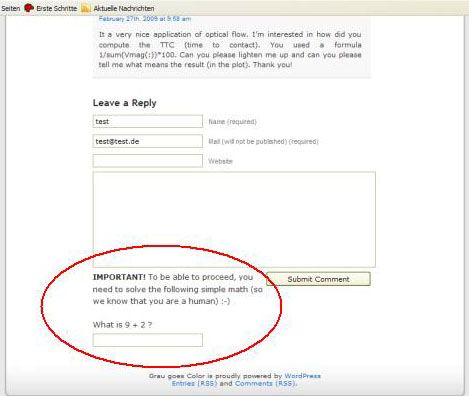Click into the empty Website field

(148, 161)
